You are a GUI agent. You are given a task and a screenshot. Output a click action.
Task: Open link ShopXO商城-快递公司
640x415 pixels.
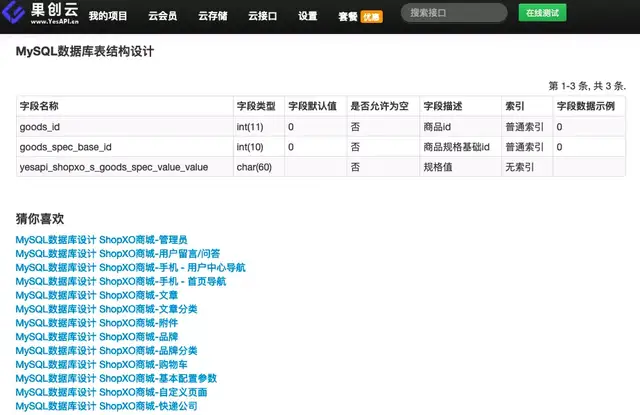(106, 406)
